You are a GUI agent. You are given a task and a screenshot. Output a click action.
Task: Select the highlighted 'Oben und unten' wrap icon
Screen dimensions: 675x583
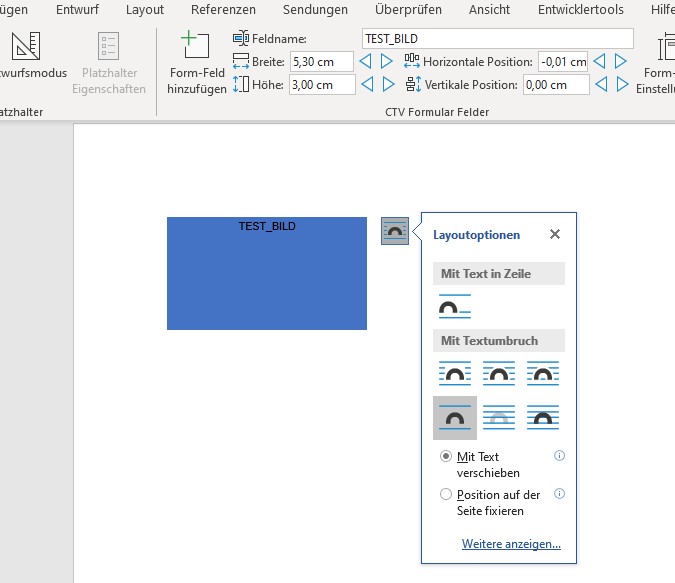(455, 417)
